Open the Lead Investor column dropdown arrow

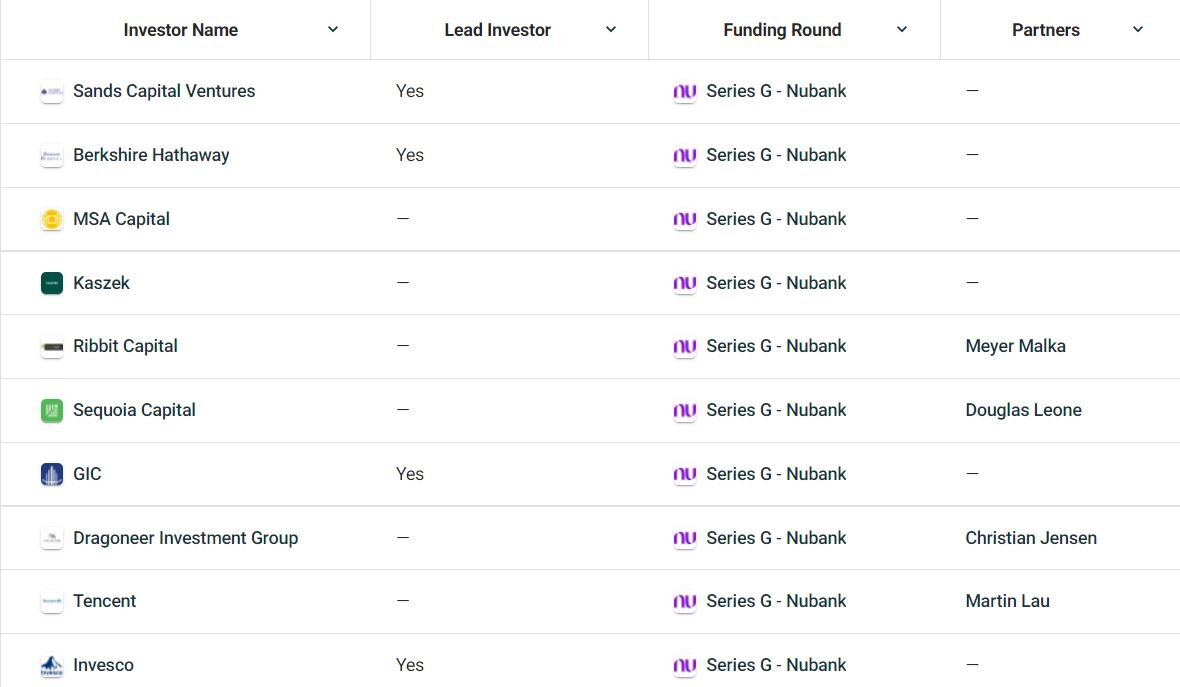(611, 29)
